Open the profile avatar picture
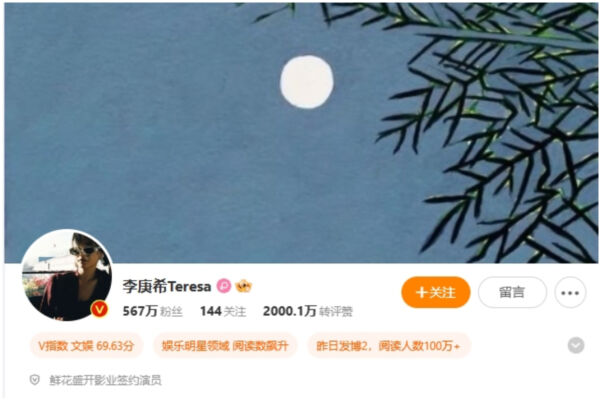Image resolution: width=600 pixels, height=400 pixels. 67,275
